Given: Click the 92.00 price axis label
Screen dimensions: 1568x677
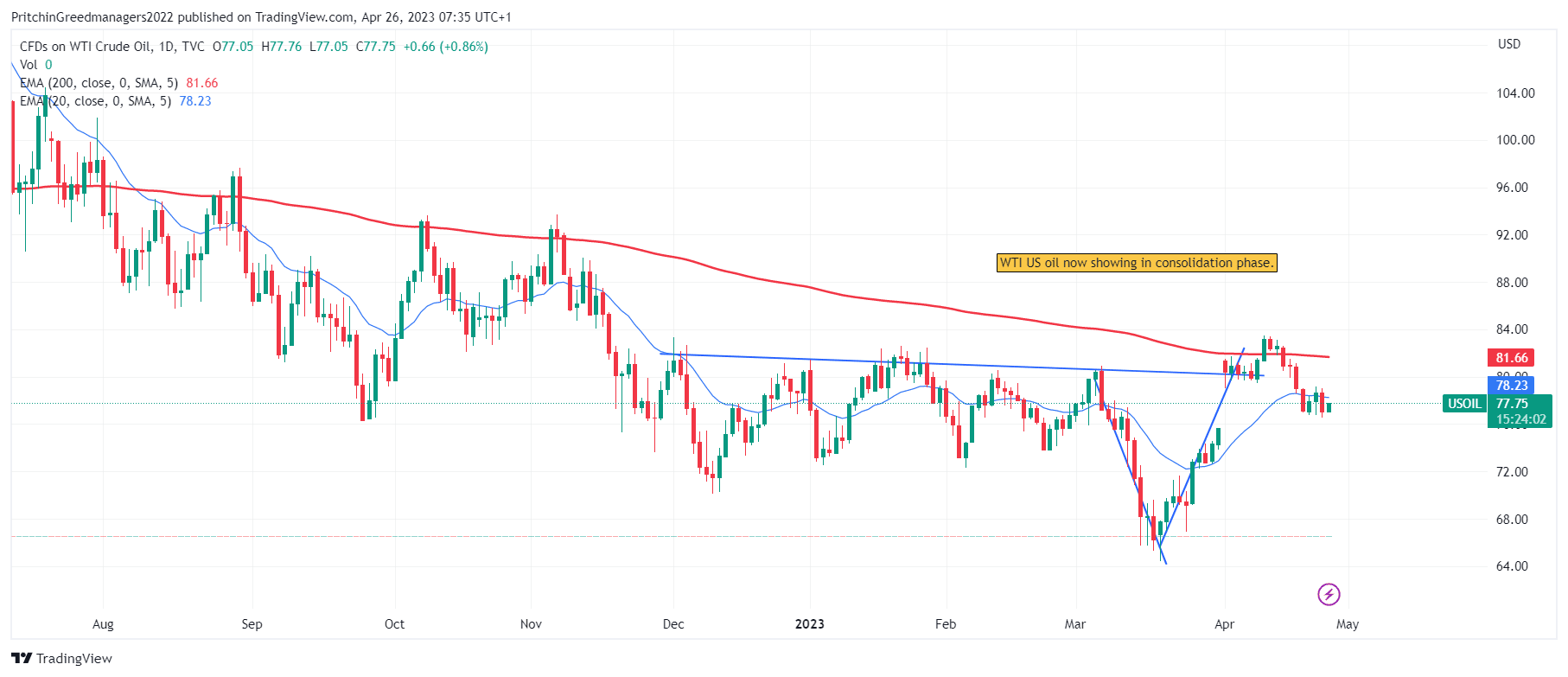Looking at the screenshot, I should coord(1512,235).
